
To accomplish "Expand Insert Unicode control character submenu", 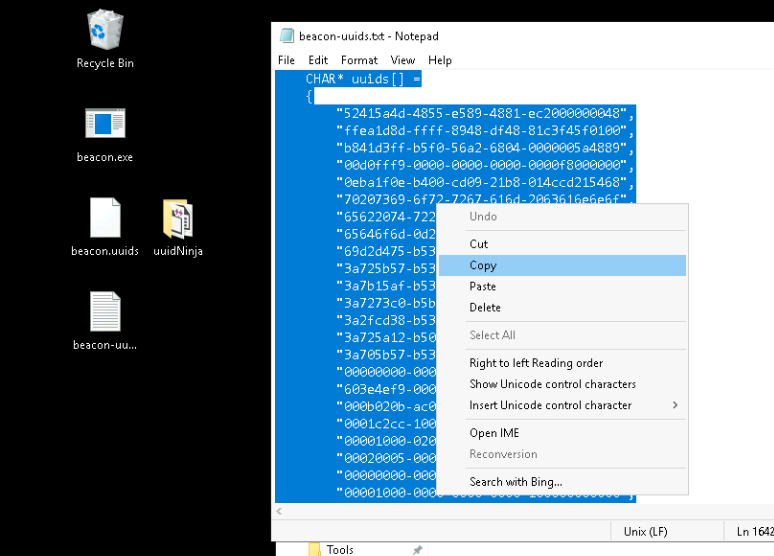I will (x=562, y=405).
